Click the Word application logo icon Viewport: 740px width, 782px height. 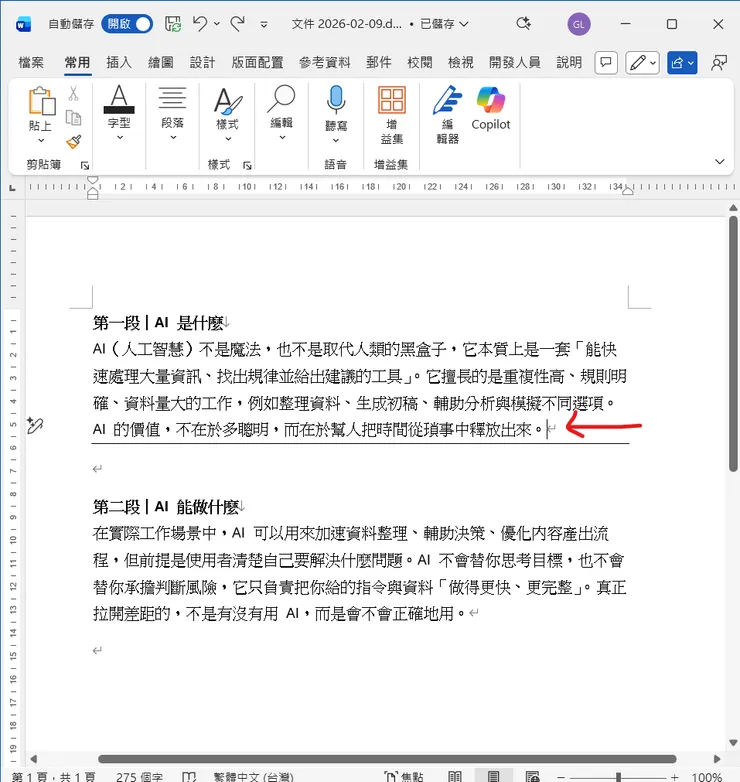23,24
